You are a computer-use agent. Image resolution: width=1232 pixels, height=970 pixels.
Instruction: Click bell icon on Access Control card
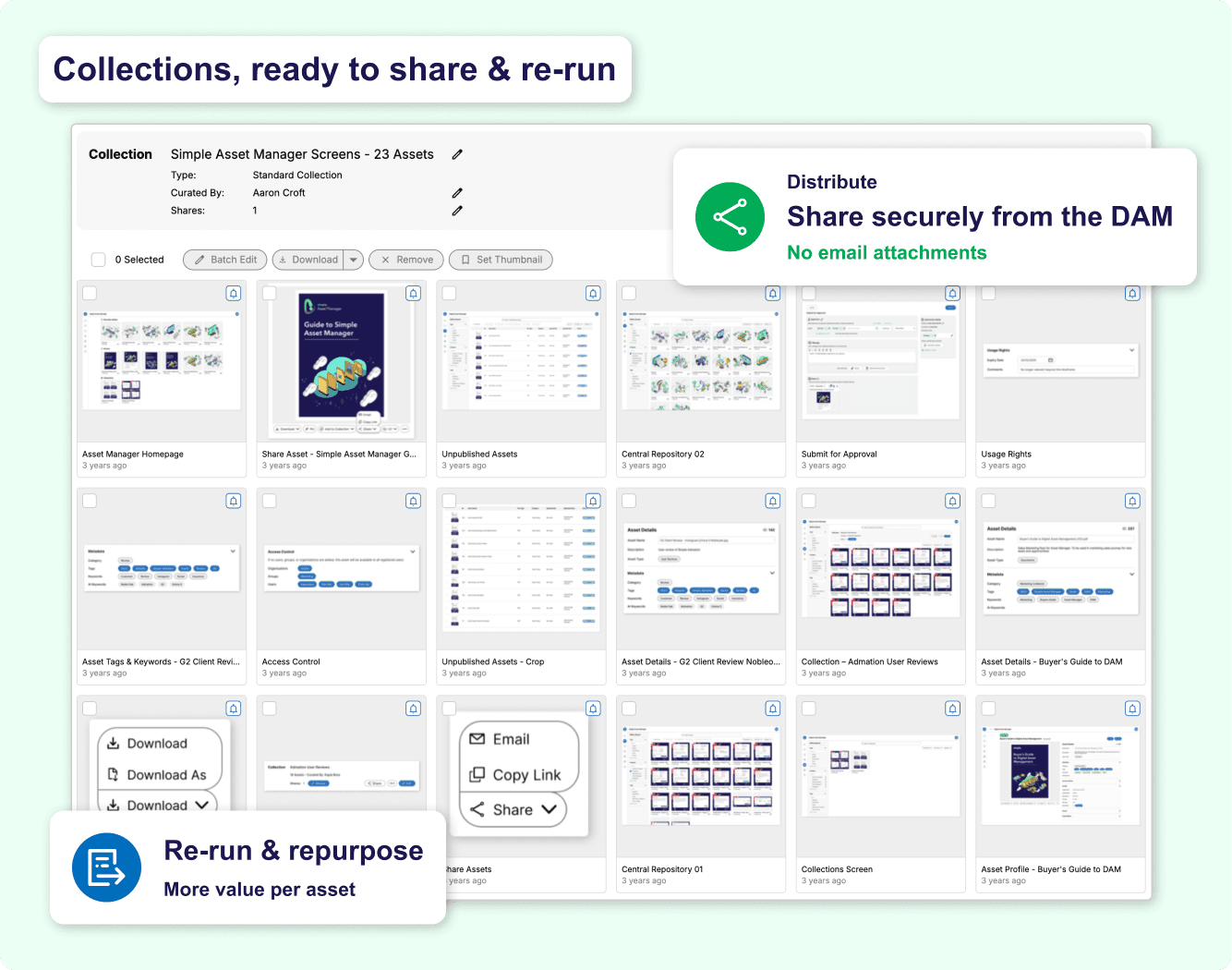tap(414, 501)
